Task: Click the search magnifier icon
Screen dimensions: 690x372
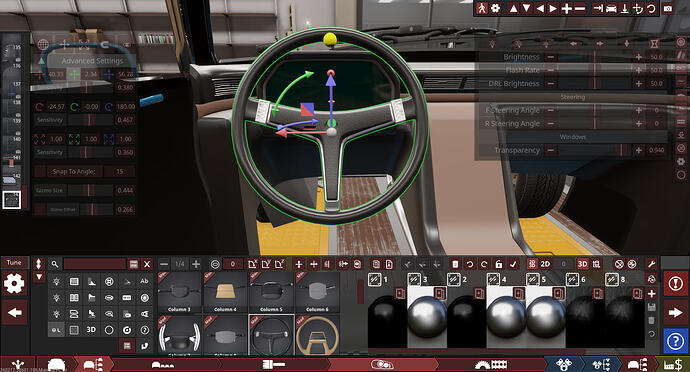Action: [55, 264]
